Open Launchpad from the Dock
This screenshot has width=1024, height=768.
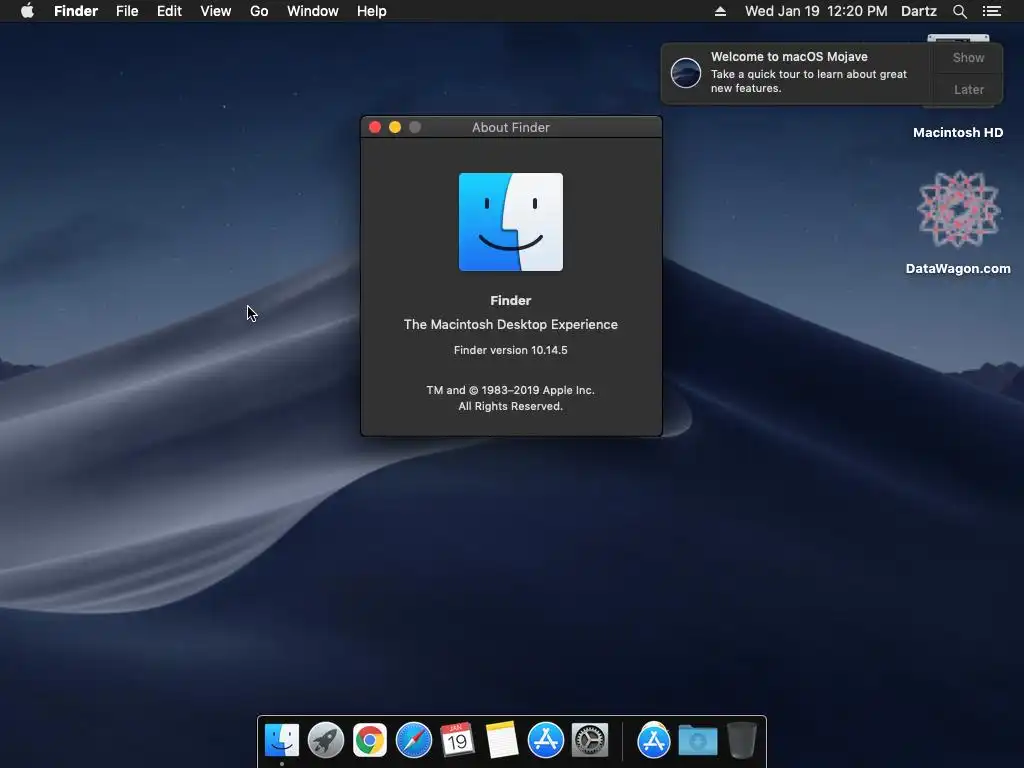326,740
